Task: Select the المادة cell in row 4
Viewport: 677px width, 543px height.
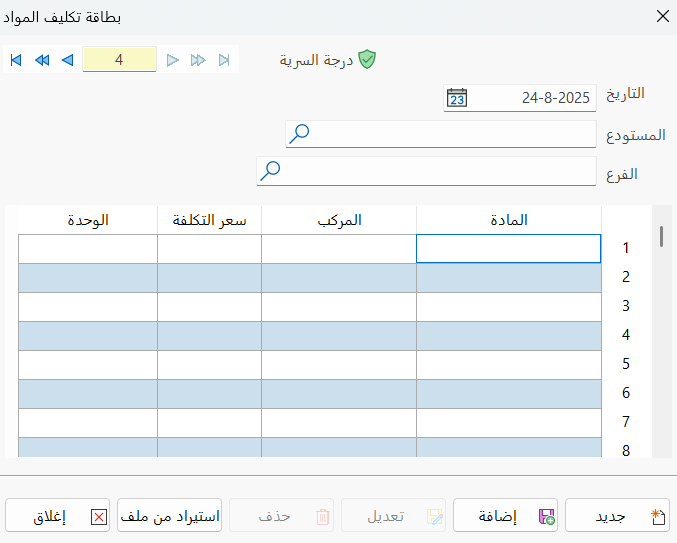Action: point(509,336)
